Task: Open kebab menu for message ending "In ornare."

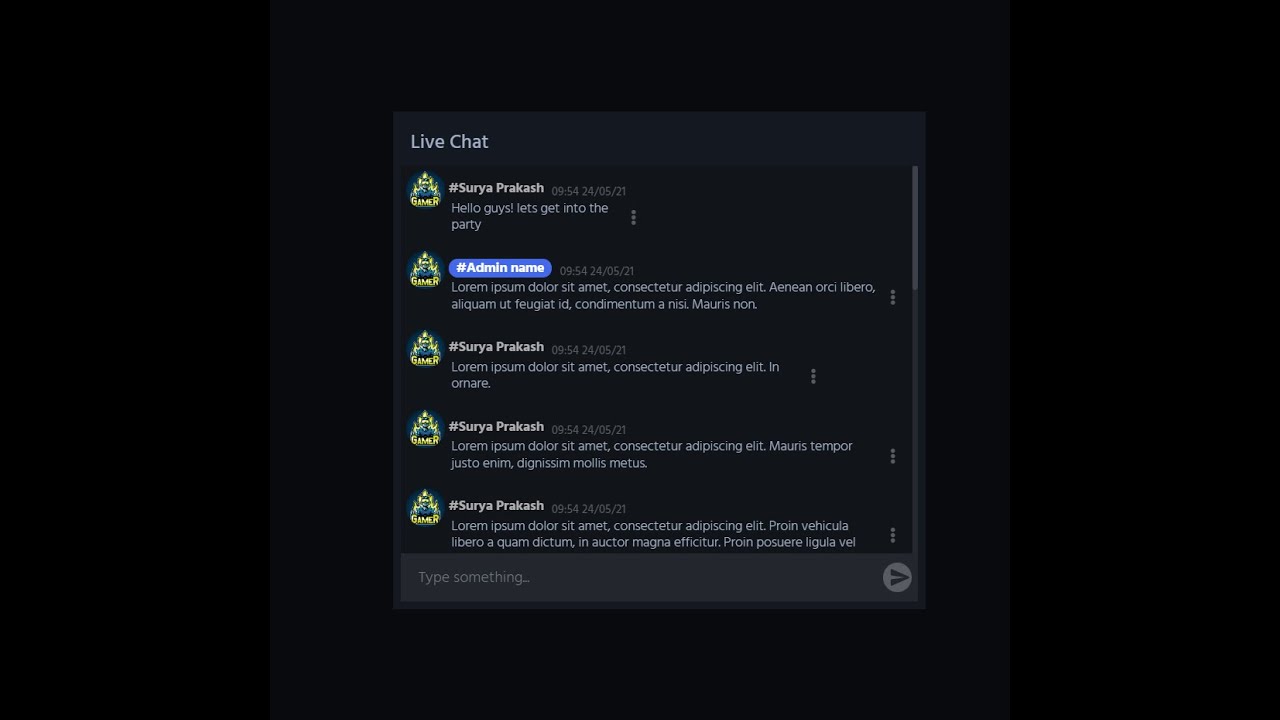Action: (x=813, y=376)
